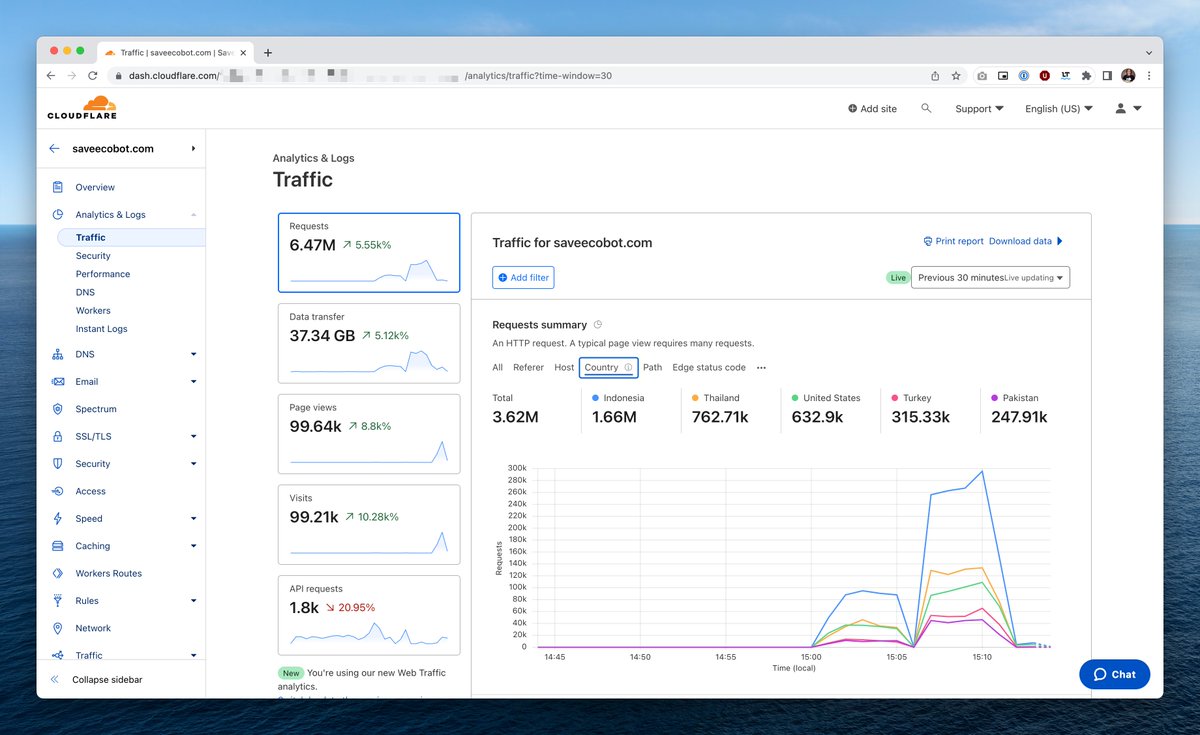
Task: Open Workers under Analytics & Logs
Action: (x=93, y=310)
